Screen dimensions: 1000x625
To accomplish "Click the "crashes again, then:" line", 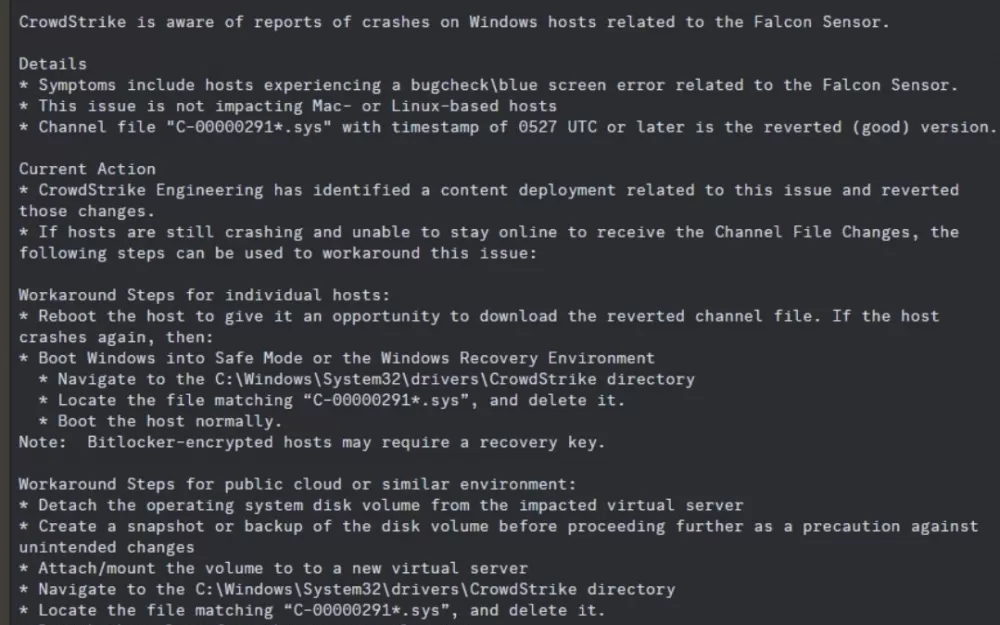I will (116, 337).
